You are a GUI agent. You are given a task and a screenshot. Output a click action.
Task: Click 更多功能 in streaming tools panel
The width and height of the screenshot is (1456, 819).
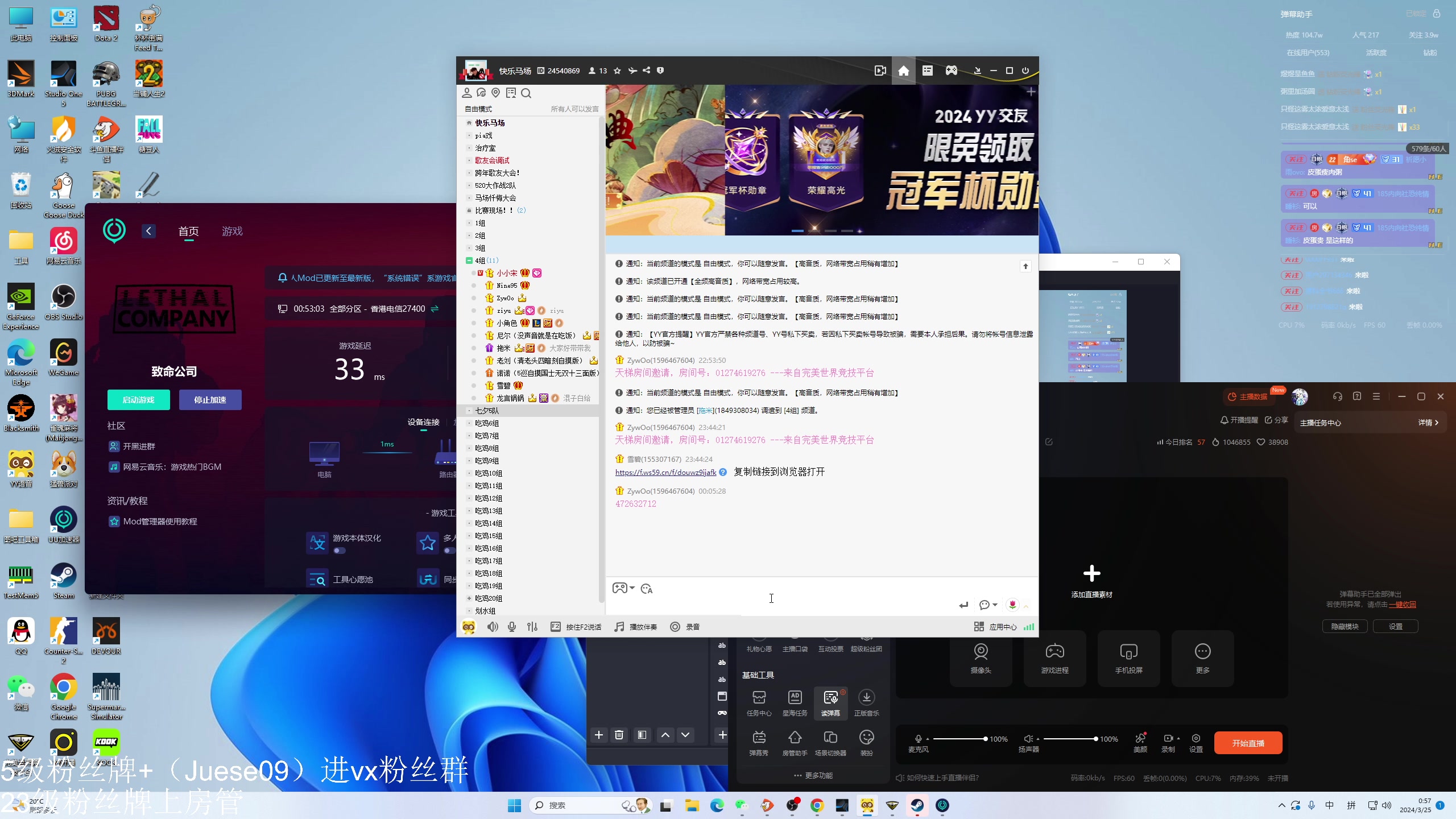pos(813,775)
